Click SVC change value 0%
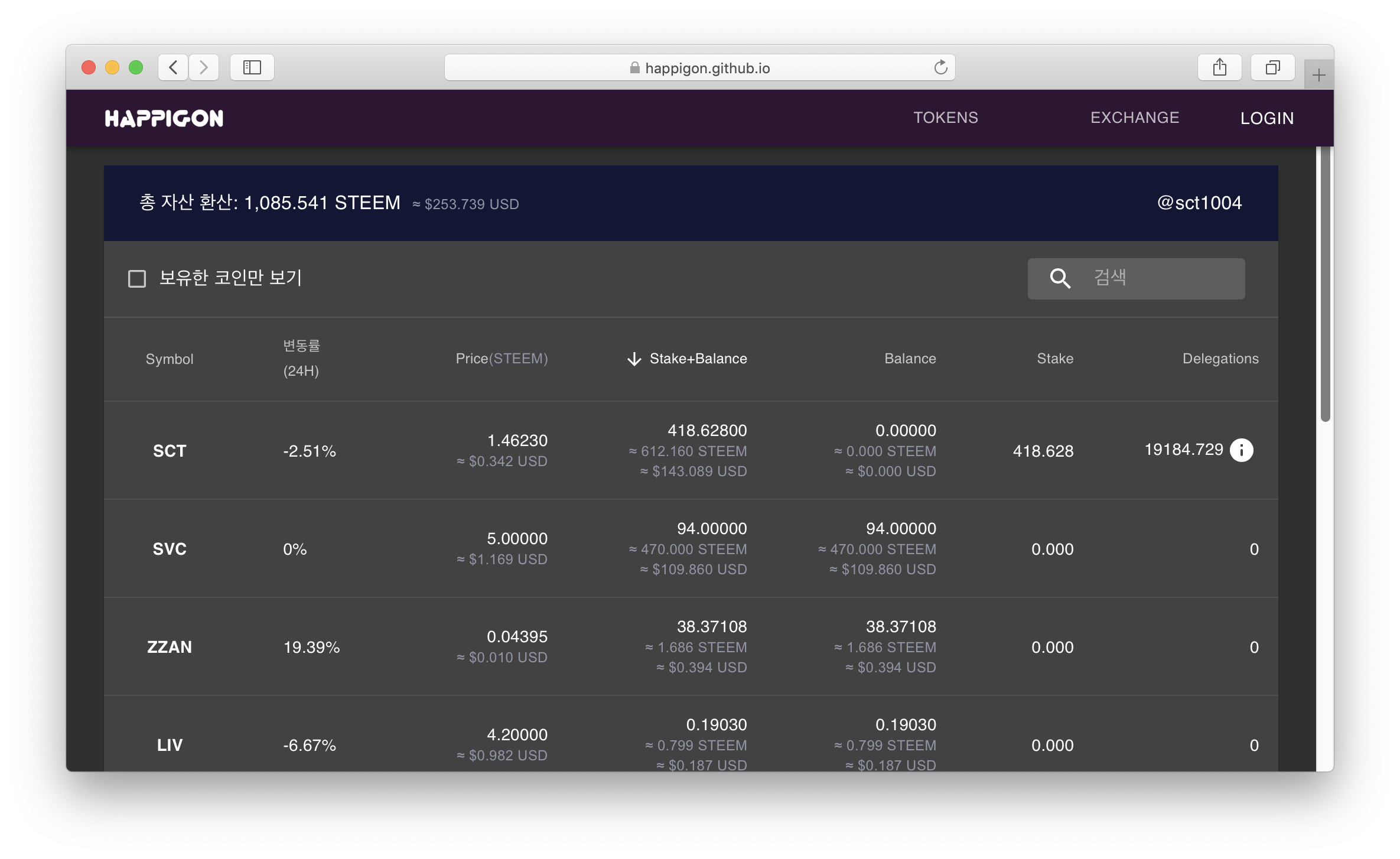Screen dimensions: 1400x859 pyautogui.click(x=295, y=549)
